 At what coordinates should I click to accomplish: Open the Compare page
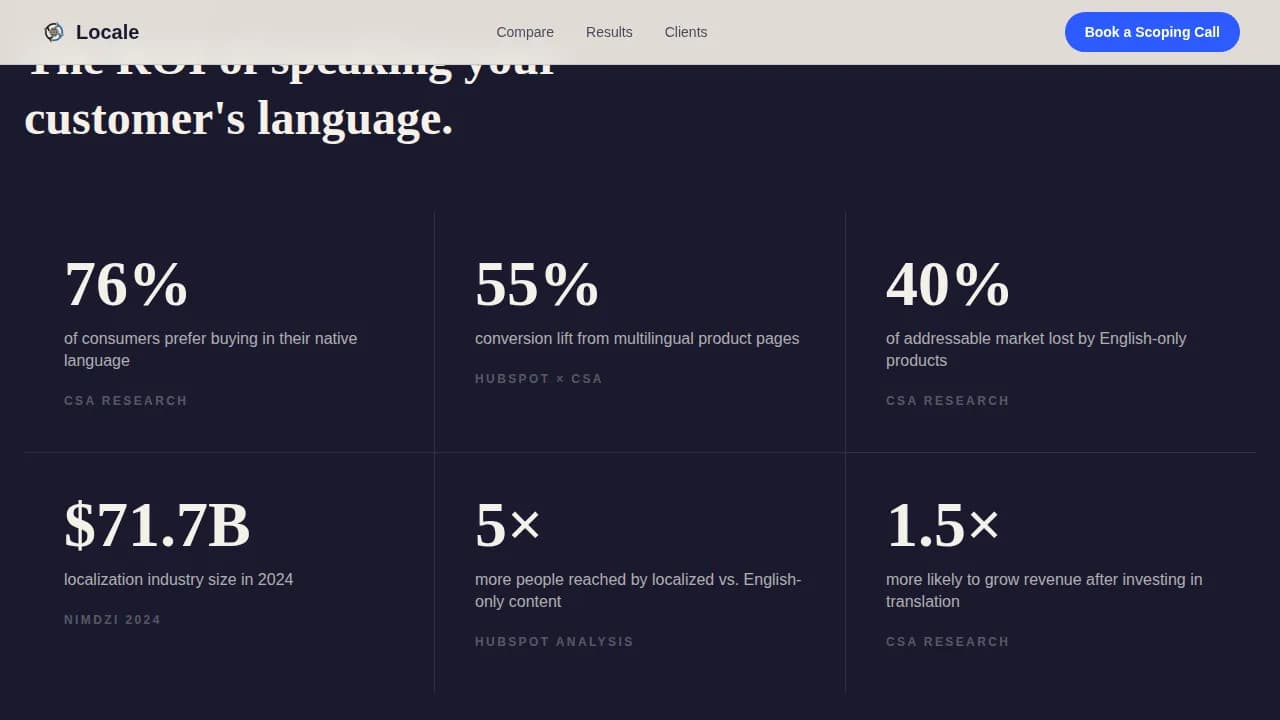coord(524,32)
